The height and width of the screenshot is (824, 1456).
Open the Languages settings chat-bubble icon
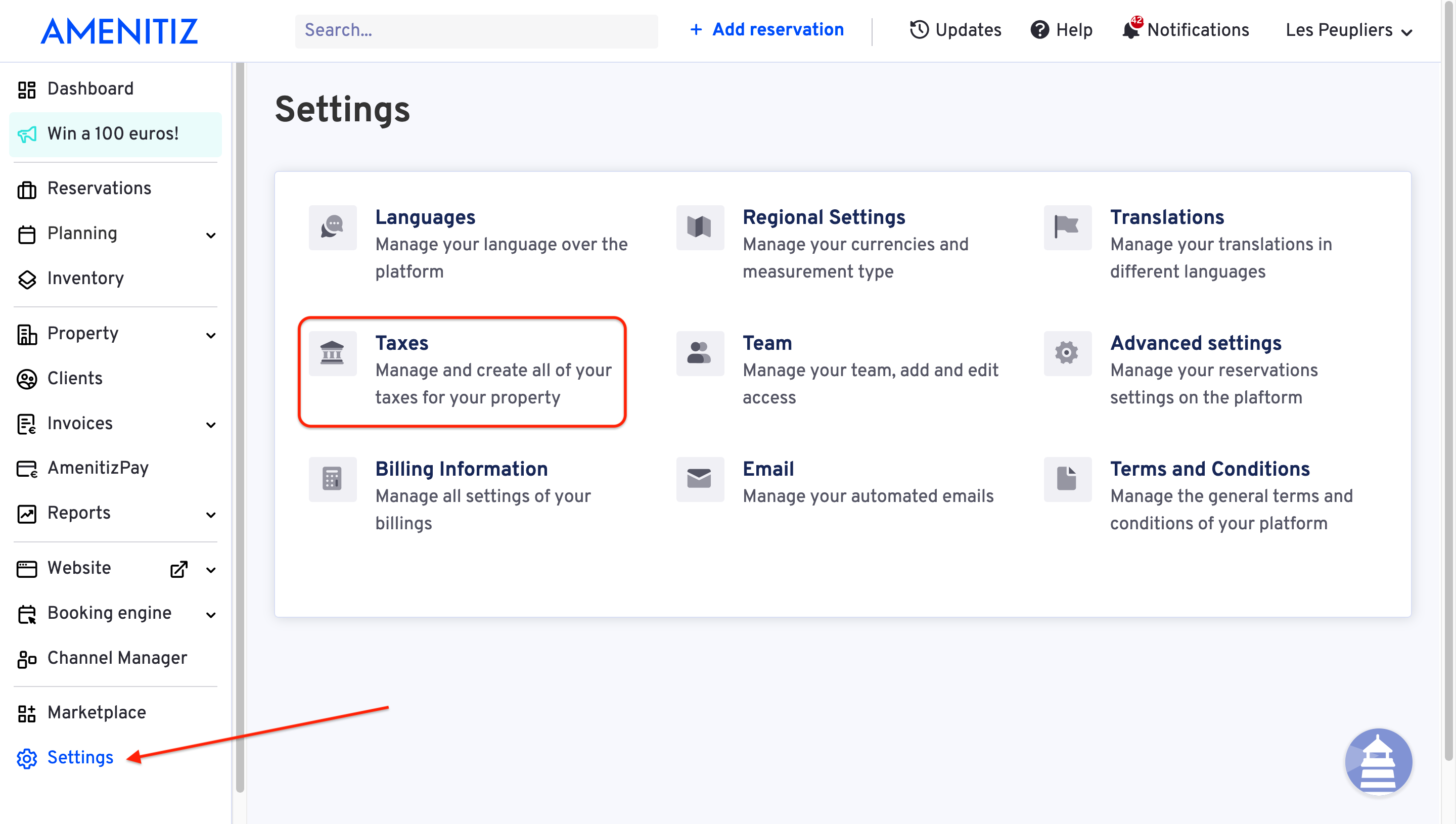tap(332, 227)
